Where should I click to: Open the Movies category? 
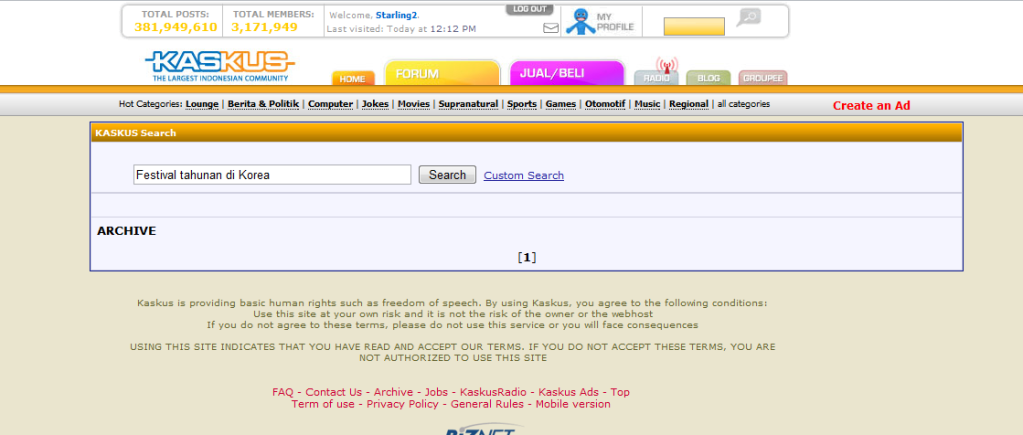point(414,104)
